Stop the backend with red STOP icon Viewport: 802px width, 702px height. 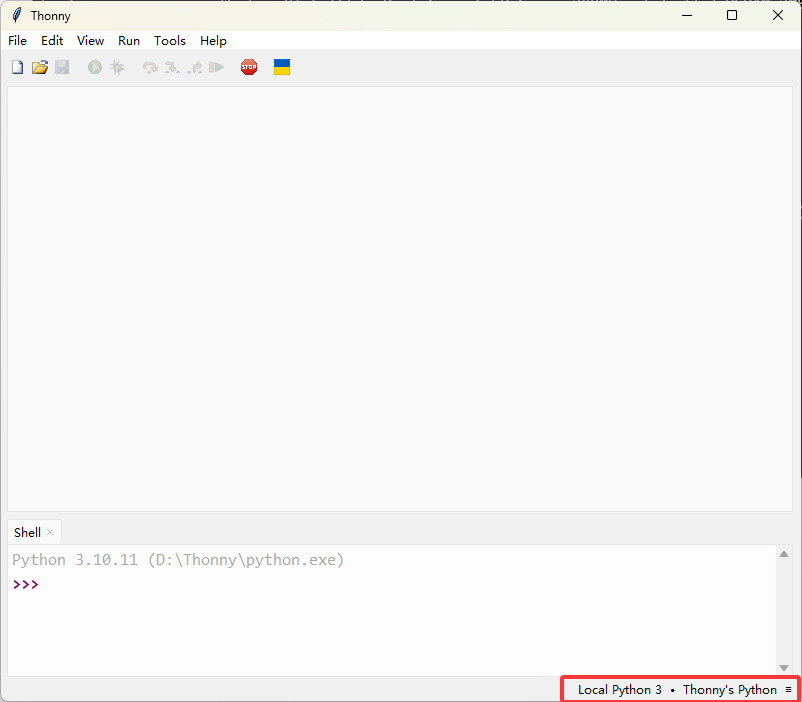(249, 67)
